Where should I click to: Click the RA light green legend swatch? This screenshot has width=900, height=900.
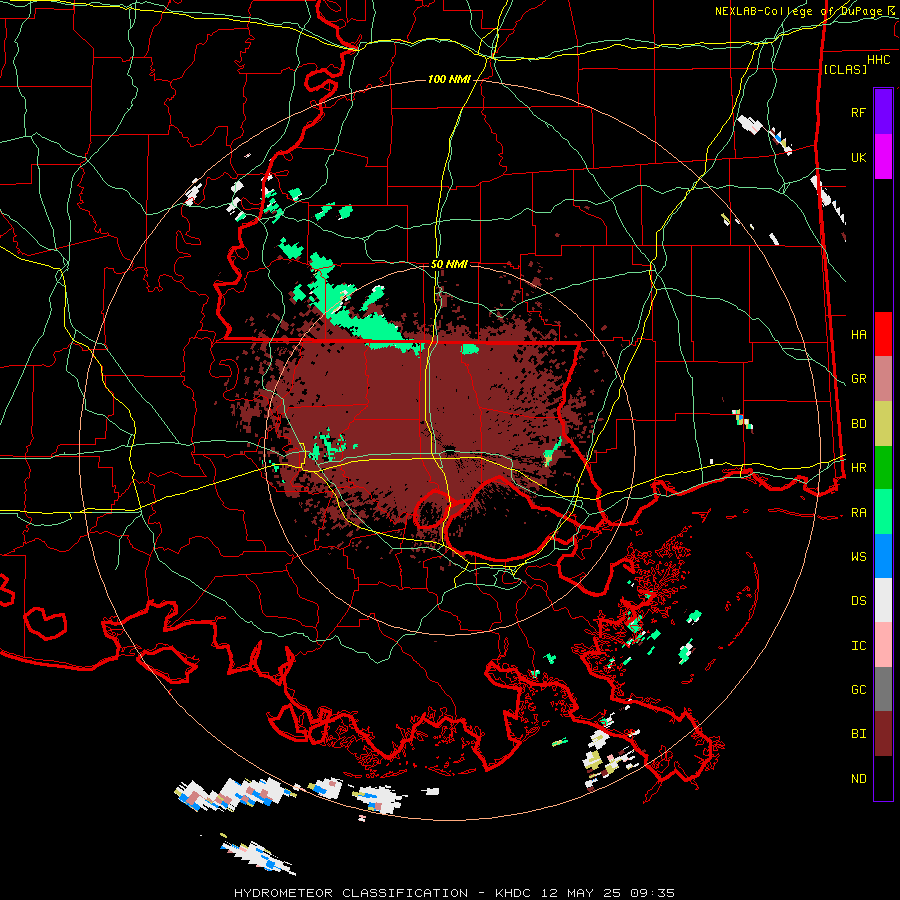tap(883, 512)
